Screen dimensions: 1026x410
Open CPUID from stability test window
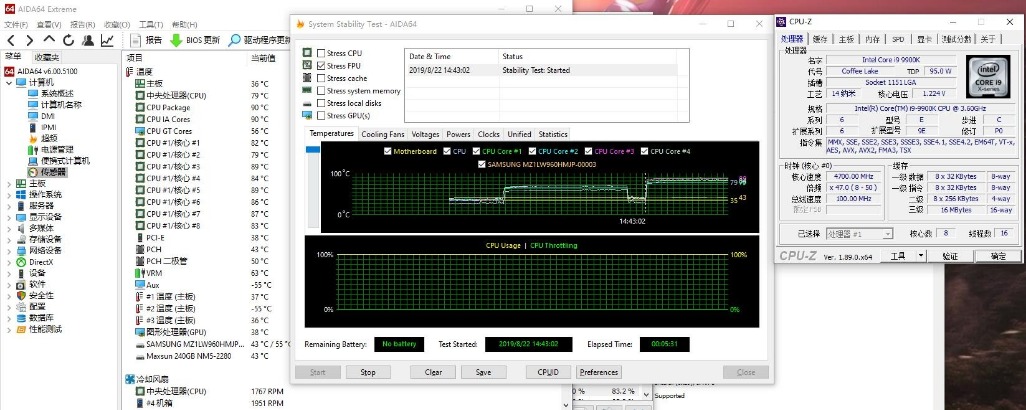(x=548, y=372)
